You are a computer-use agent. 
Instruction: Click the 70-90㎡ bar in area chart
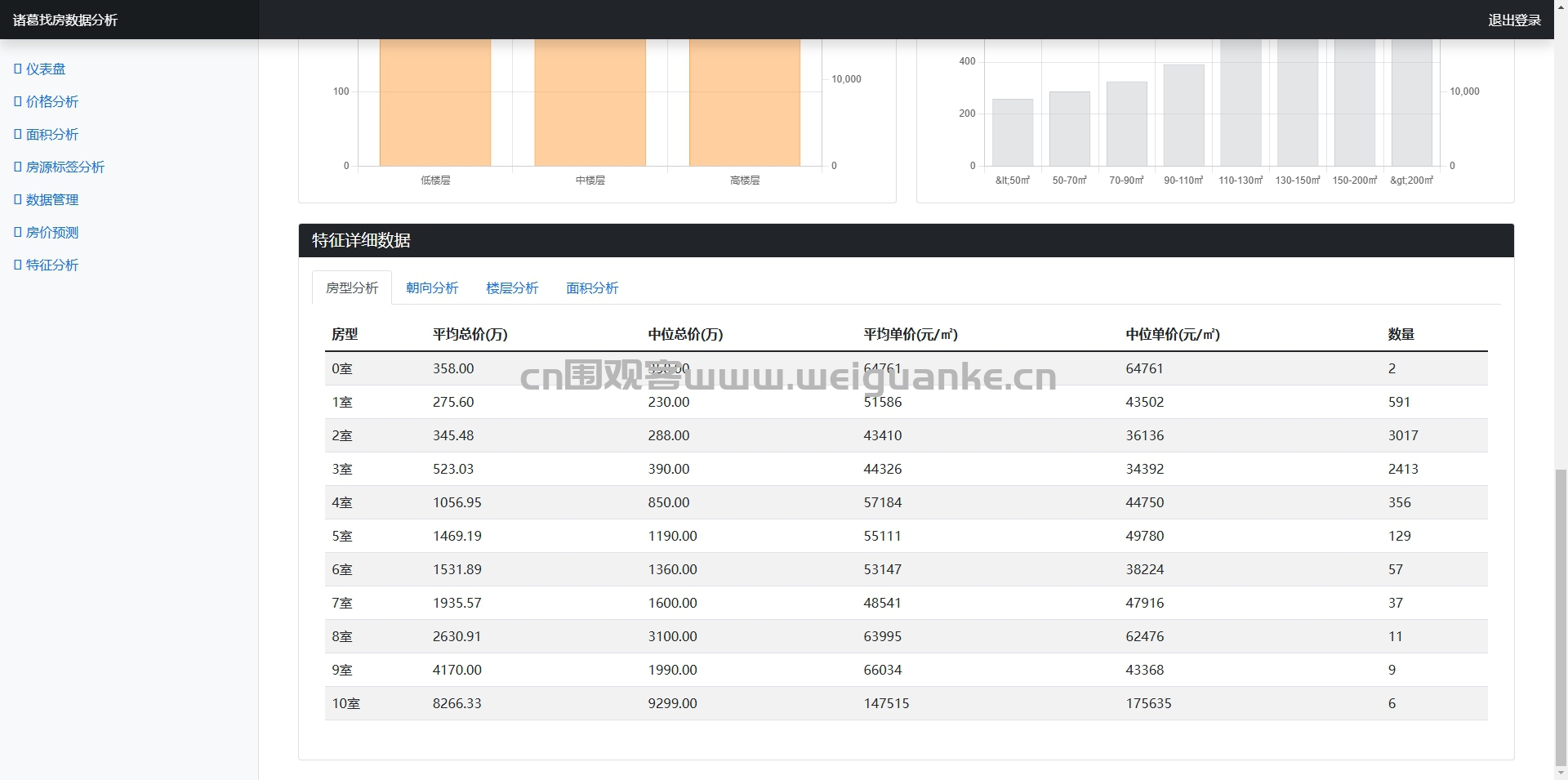click(x=1127, y=124)
